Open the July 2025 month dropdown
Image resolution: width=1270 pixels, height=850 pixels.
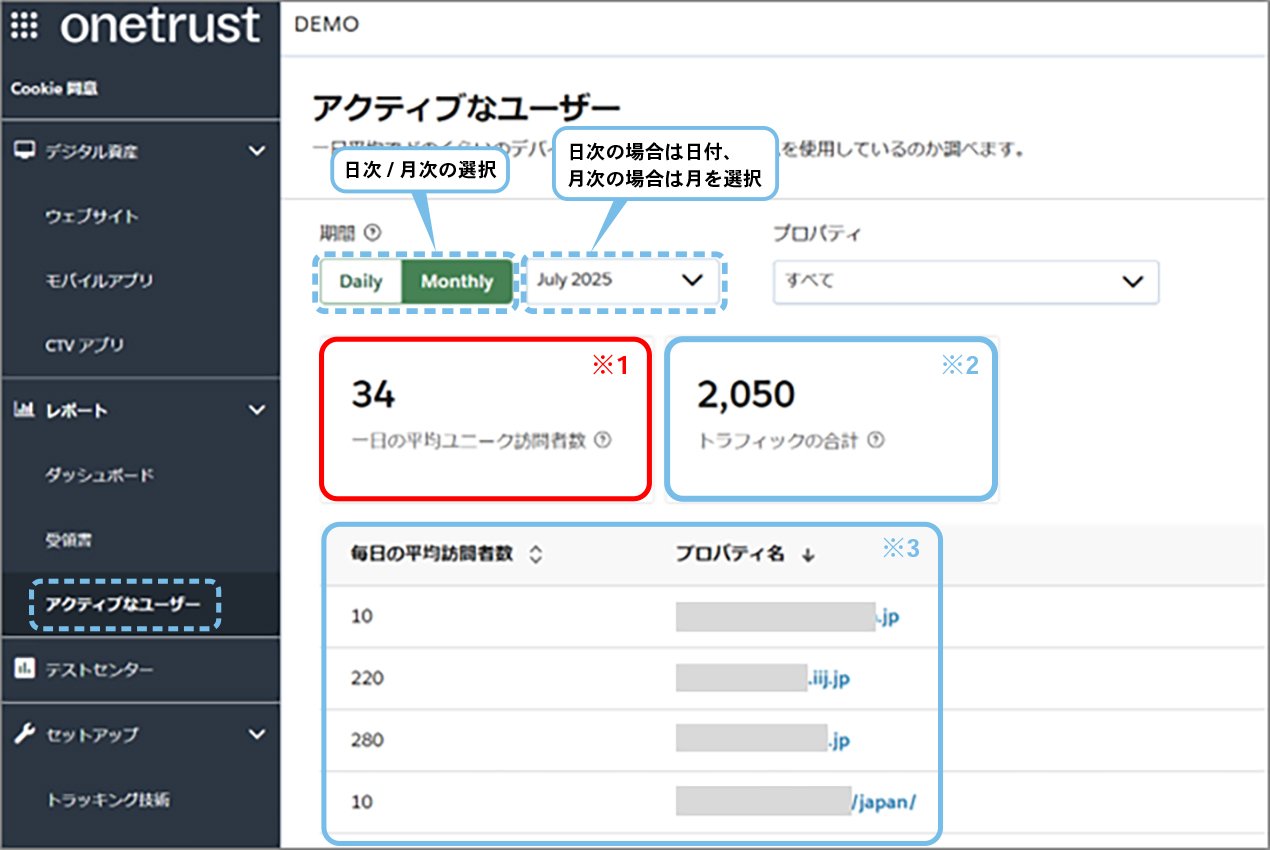tap(620, 281)
